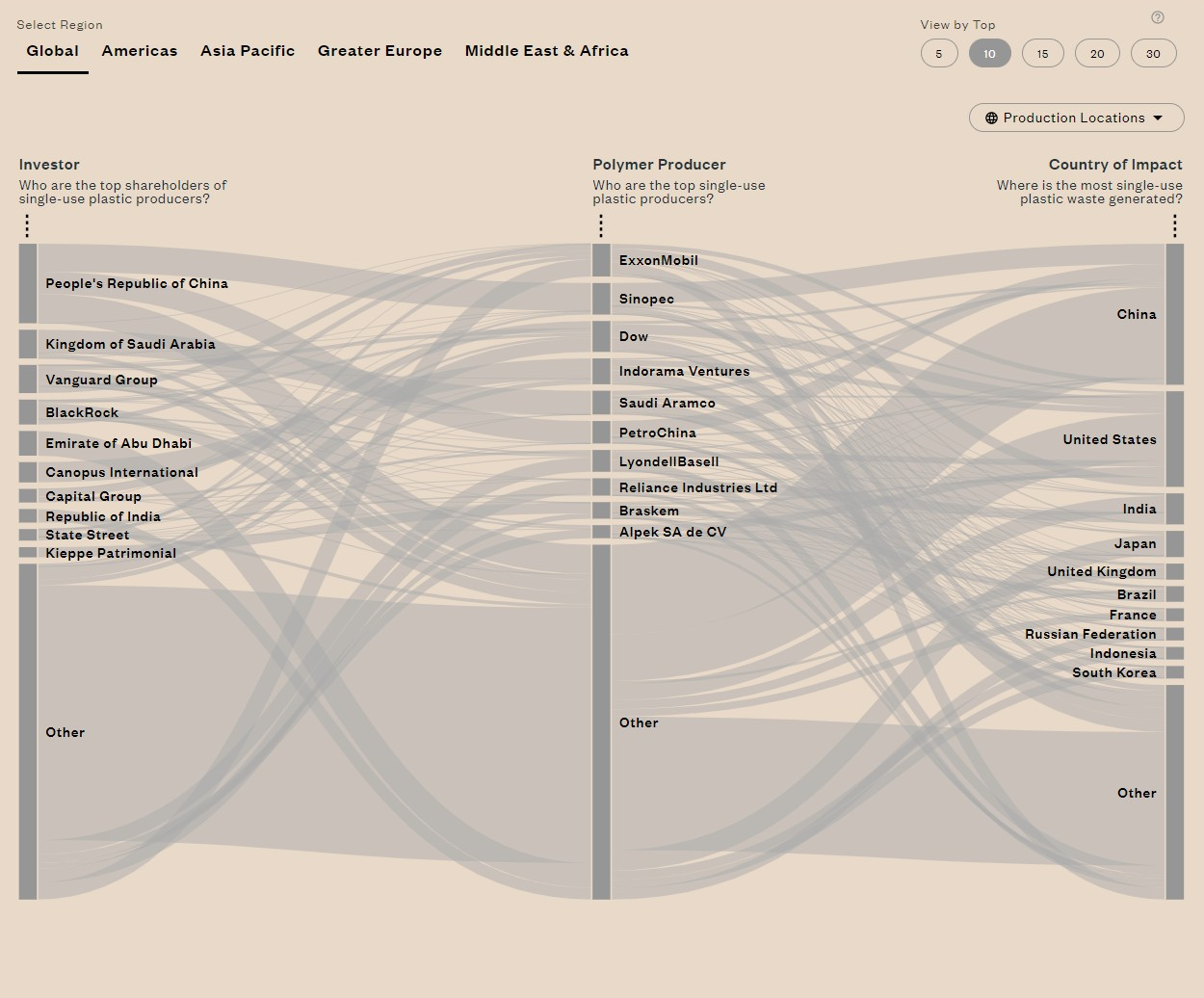The height and width of the screenshot is (998, 1204).
Task: Click the Production Locations dropdown arrow
Action: 1158,118
